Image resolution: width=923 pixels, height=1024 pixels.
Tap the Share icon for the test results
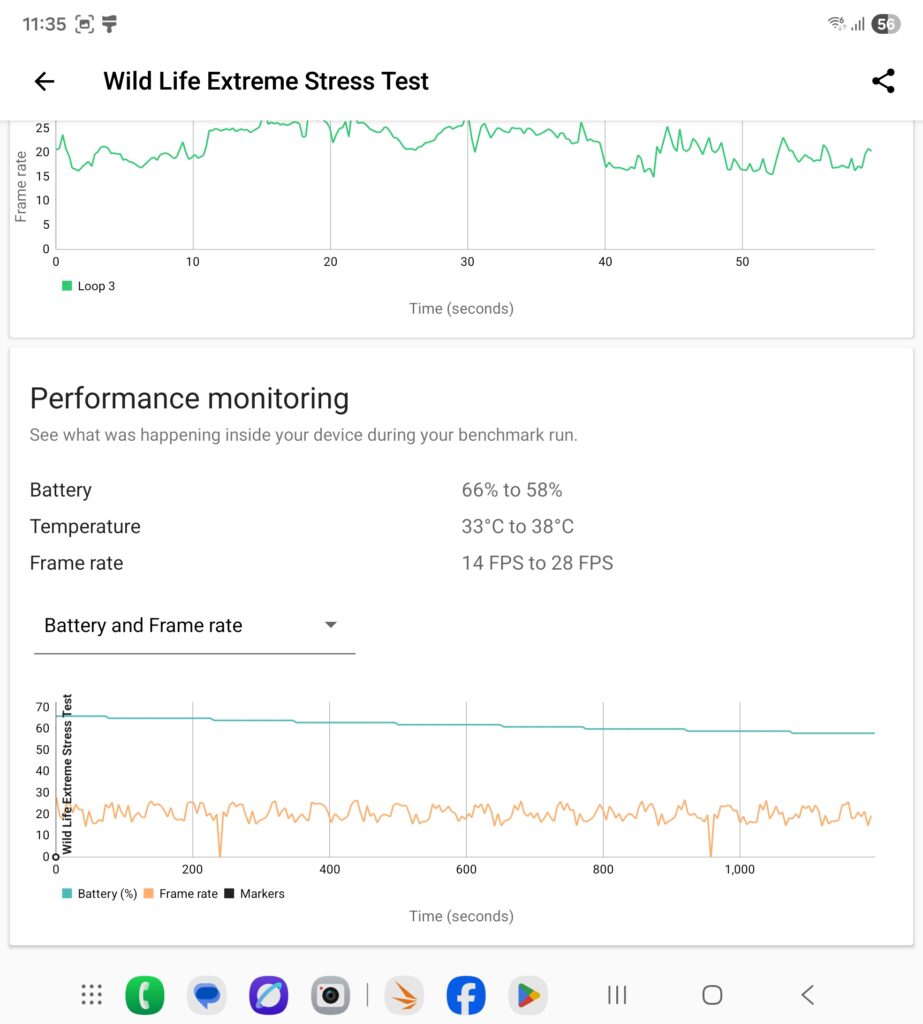[x=883, y=81]
